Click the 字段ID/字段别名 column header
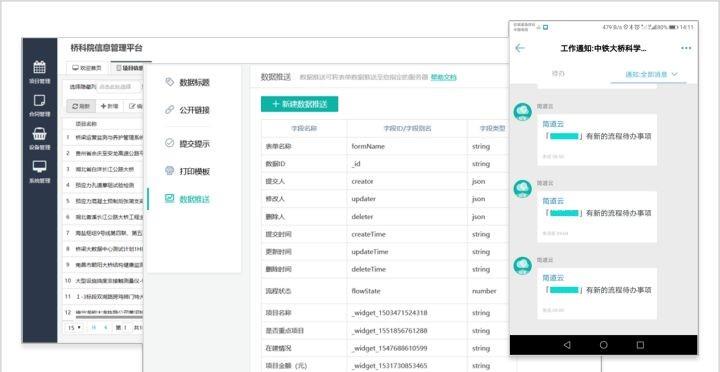Image resolution: width=720 pixels, height=372 pixels. click(407, 129)
